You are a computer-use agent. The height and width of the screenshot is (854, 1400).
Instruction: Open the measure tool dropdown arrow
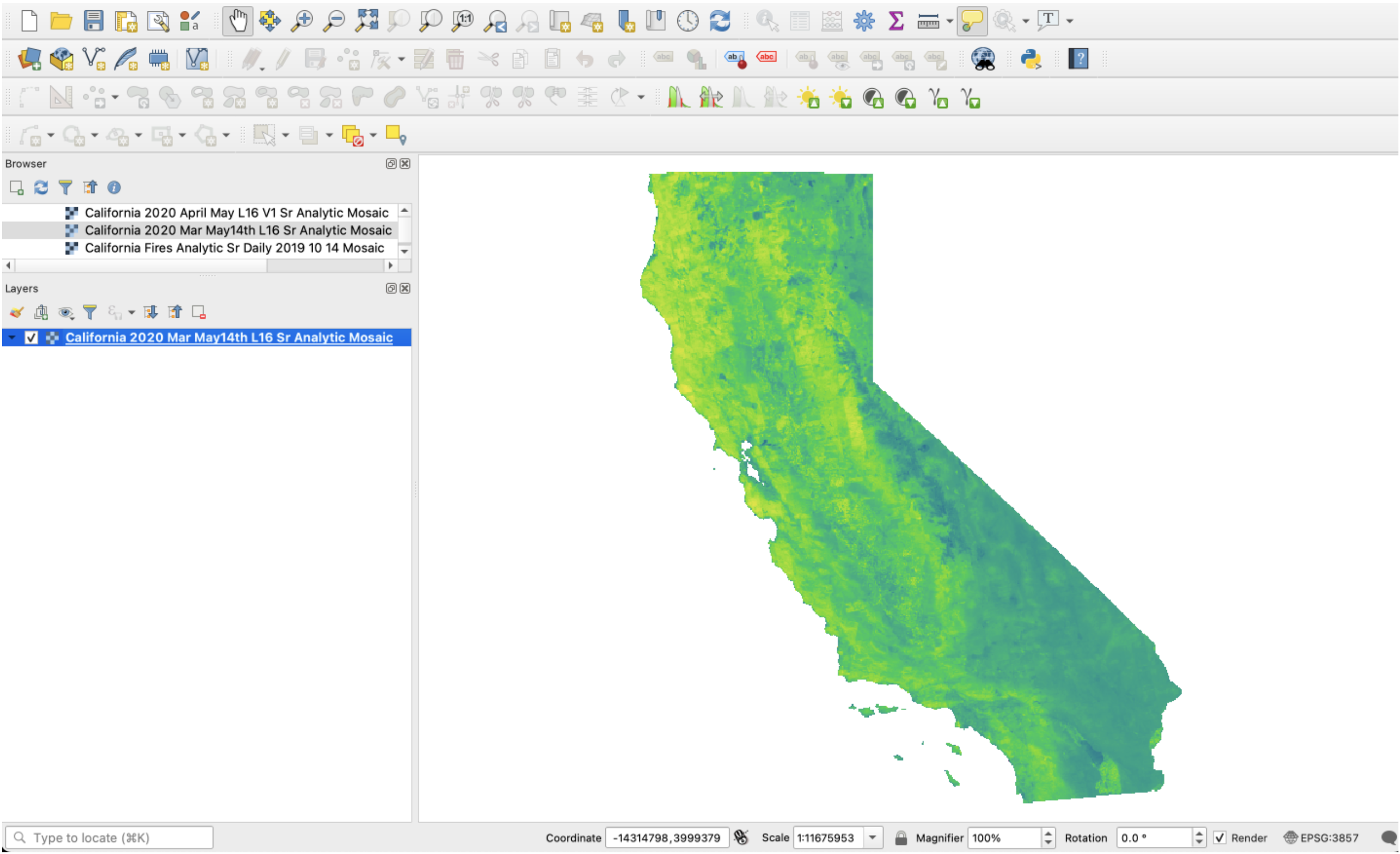coord(950,21)
